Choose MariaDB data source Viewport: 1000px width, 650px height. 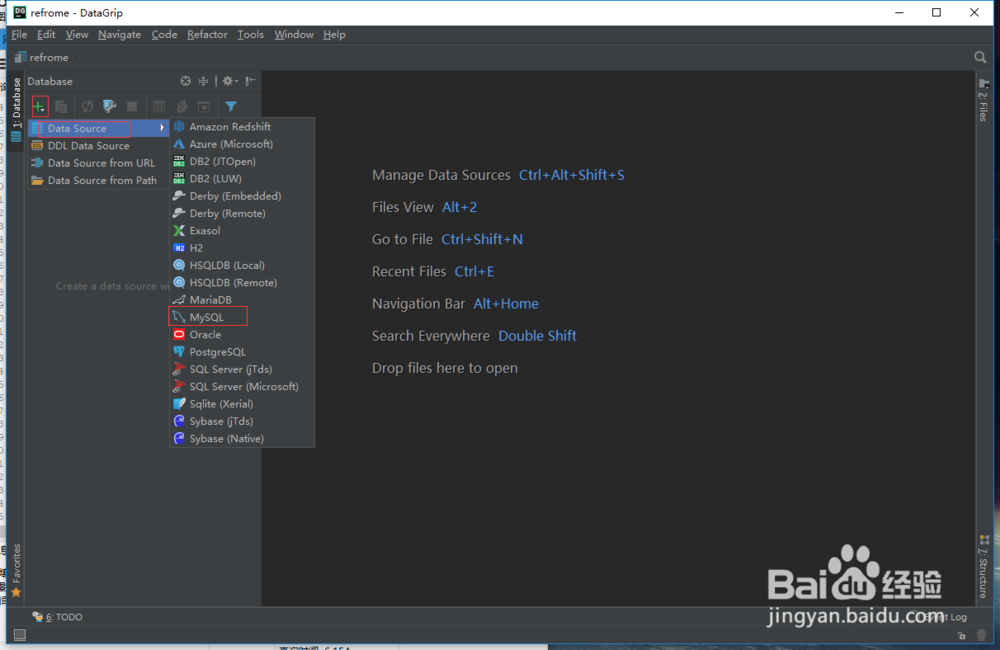click(x=242, y=299)
